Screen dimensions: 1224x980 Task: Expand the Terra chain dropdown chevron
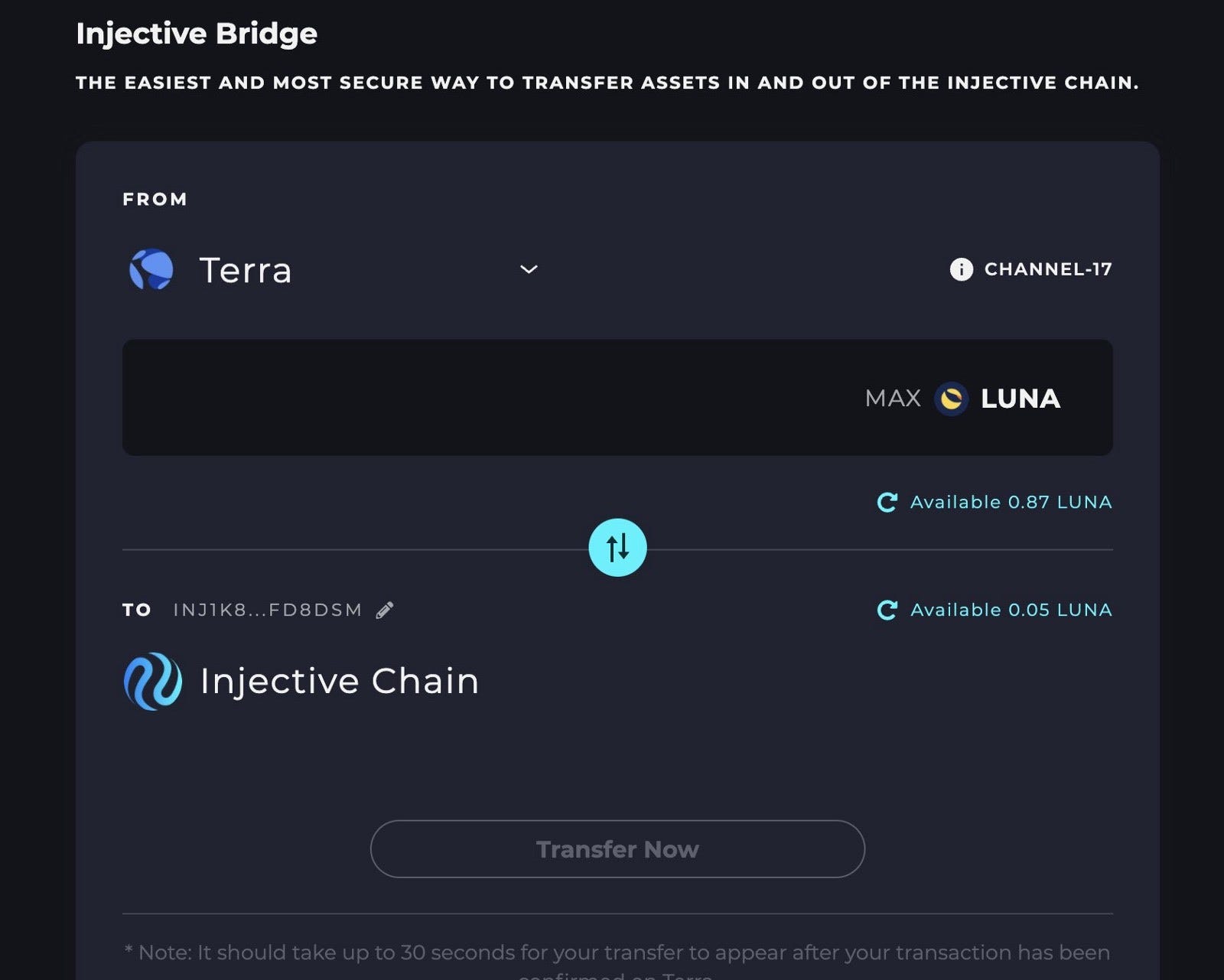(529, 269)
